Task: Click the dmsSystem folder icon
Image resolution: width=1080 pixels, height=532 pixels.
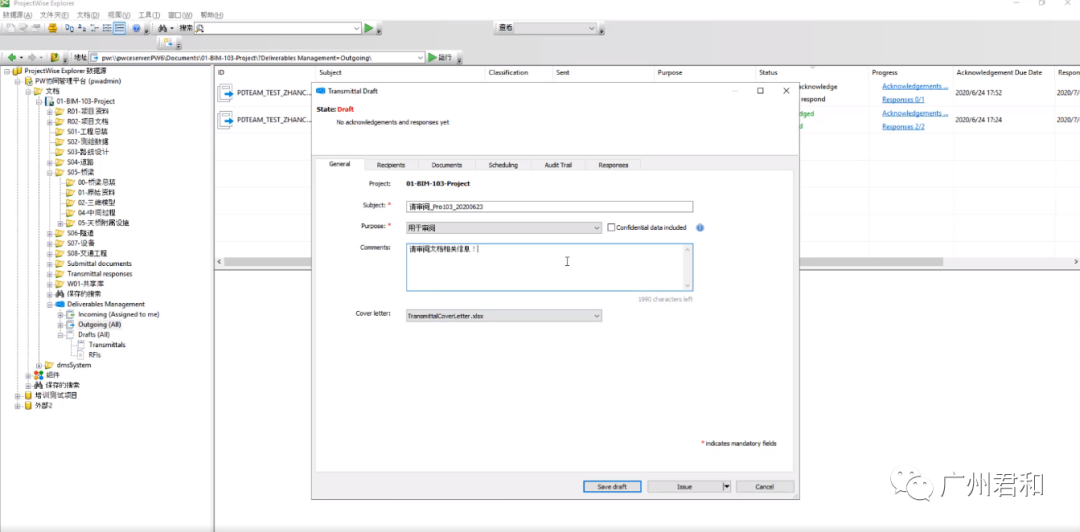Action: click(50, 365)
